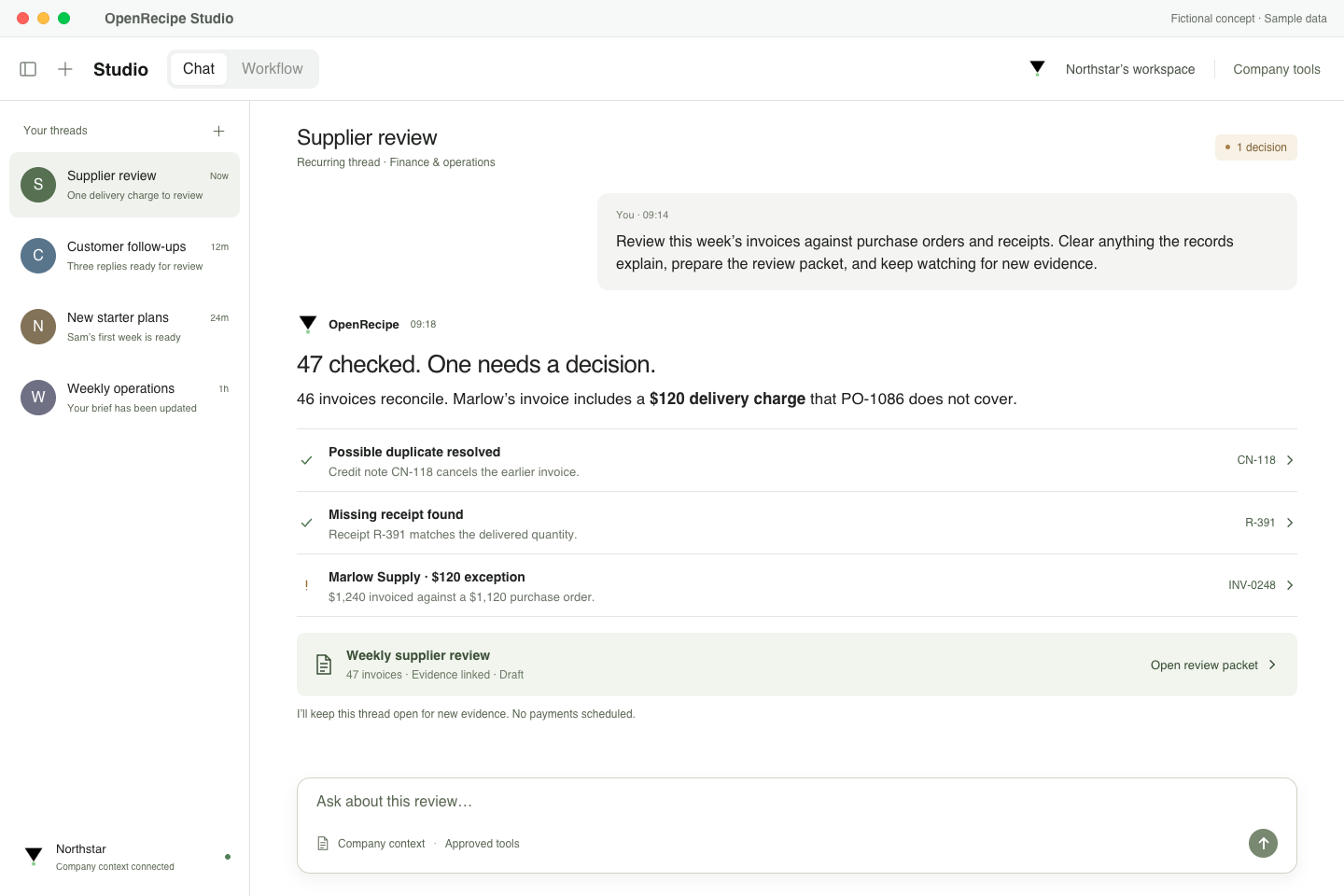Click the green status dot by Northstar

coord(228,857)
